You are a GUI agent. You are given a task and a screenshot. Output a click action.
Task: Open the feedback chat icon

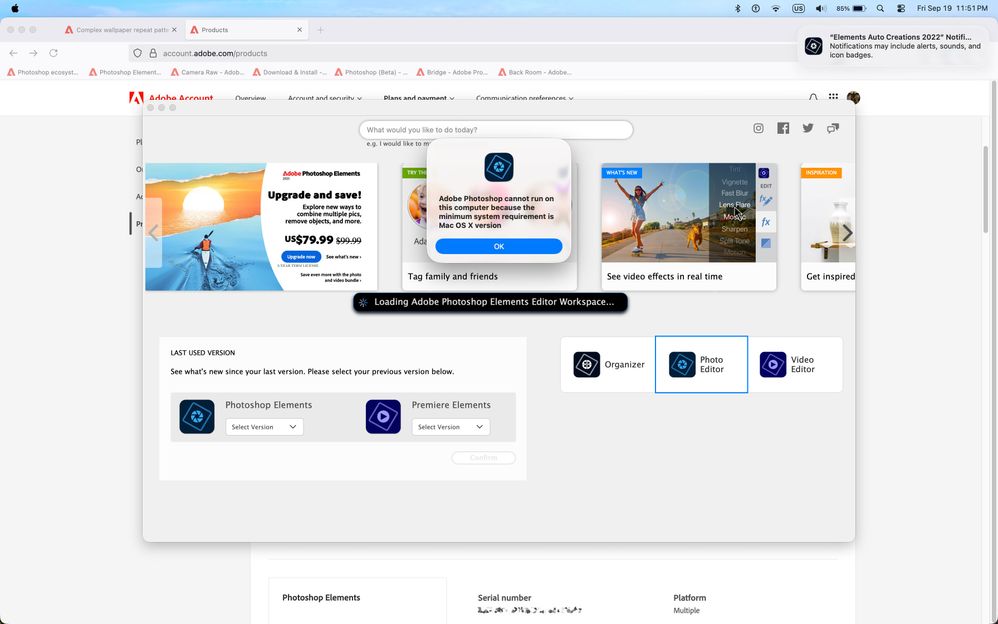click(833, 129)
